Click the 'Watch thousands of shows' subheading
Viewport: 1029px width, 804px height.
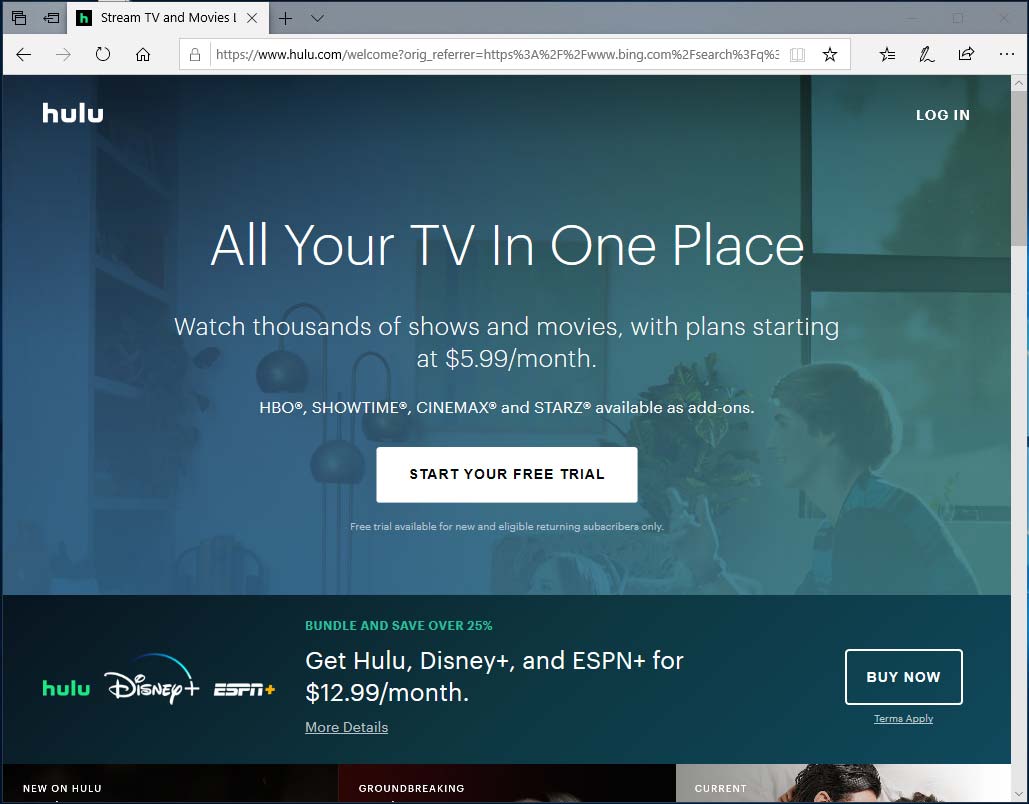coord(507,343)
